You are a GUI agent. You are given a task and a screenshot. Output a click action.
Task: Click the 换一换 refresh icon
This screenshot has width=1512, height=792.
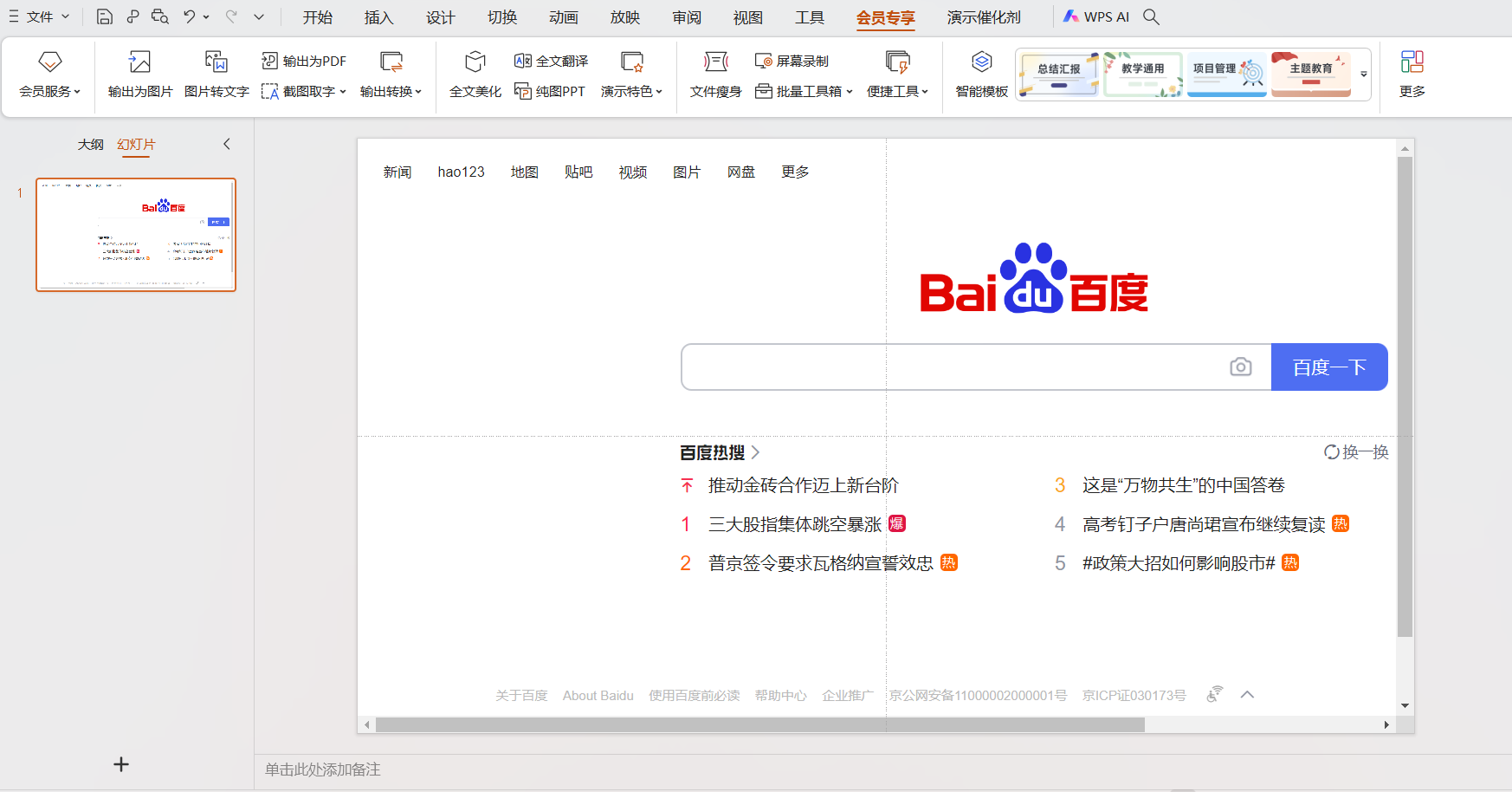pyautogui.click(x=1331, y=451)
